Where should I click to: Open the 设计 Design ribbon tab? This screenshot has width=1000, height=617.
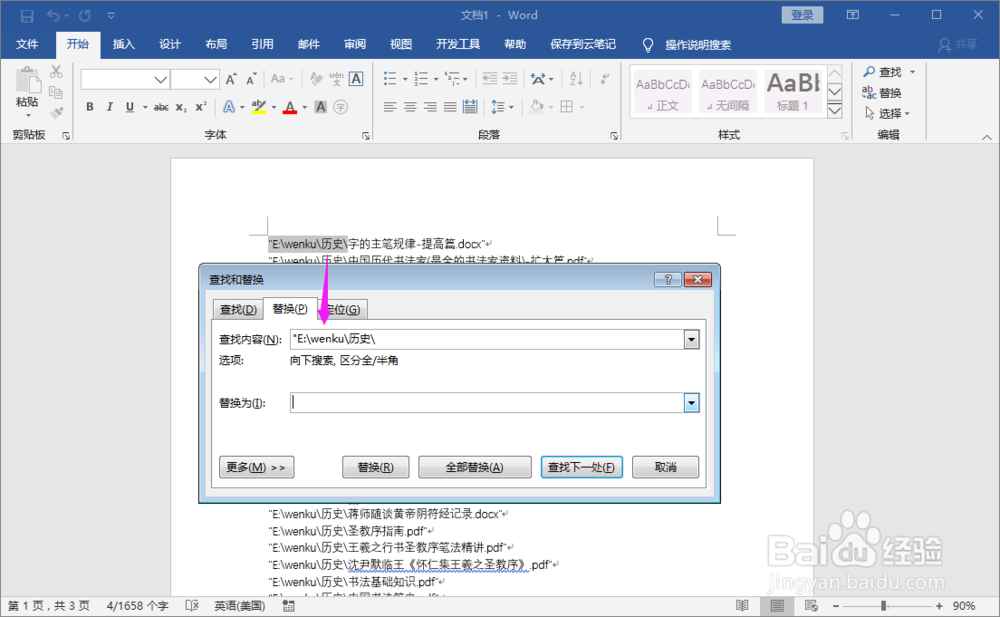coord(170,44)
